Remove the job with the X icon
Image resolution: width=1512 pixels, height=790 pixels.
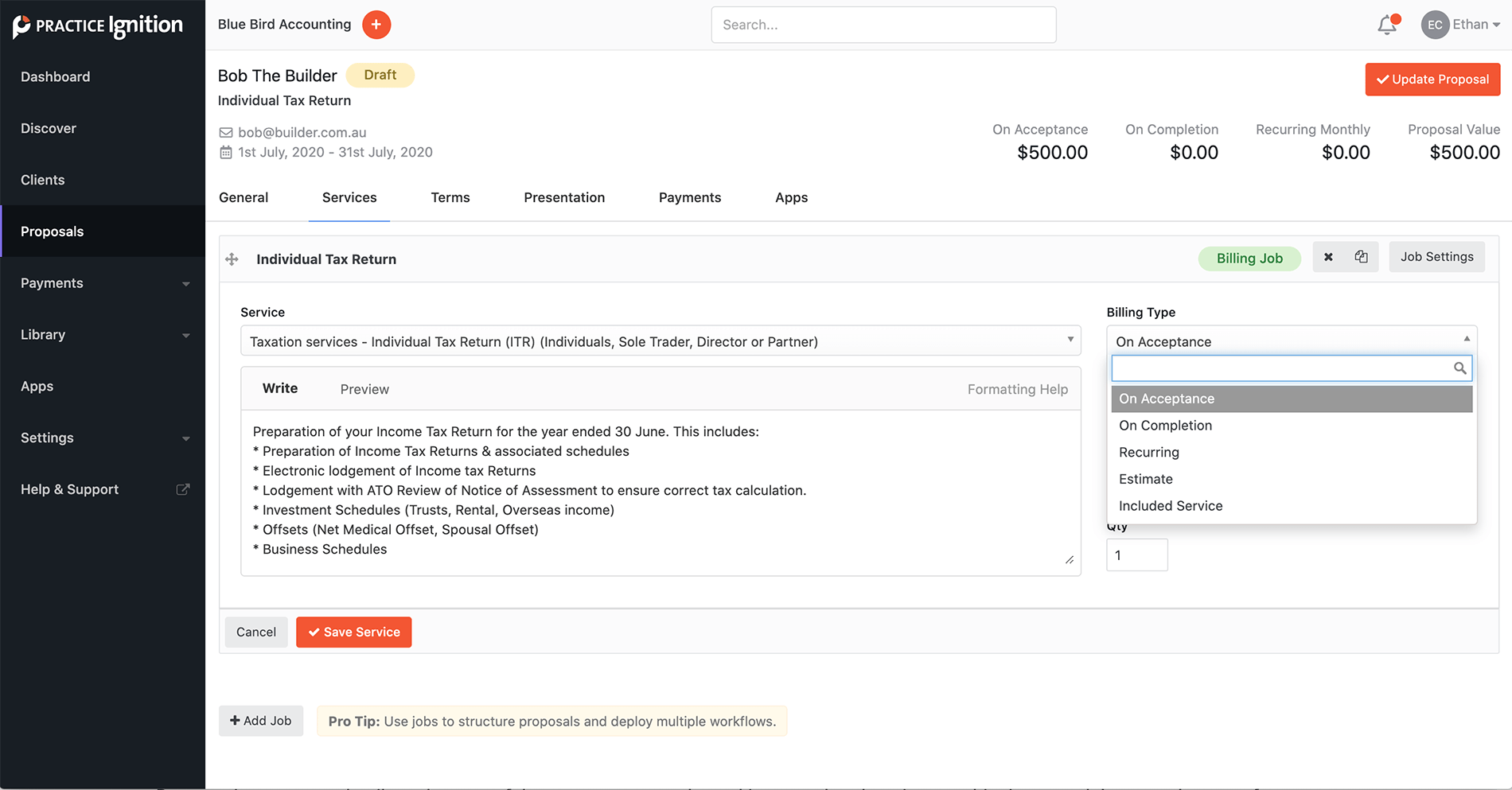click(x=1328, y=257)
